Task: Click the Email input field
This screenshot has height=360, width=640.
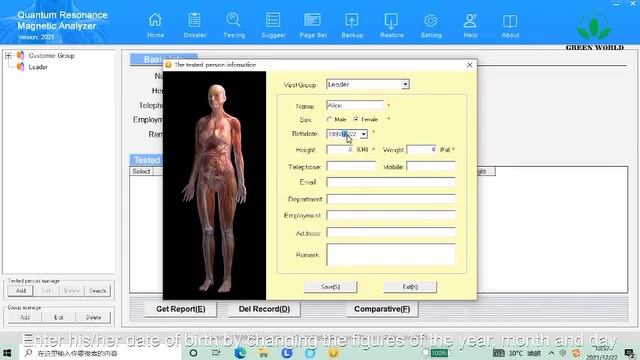Action: click(391, 182)
